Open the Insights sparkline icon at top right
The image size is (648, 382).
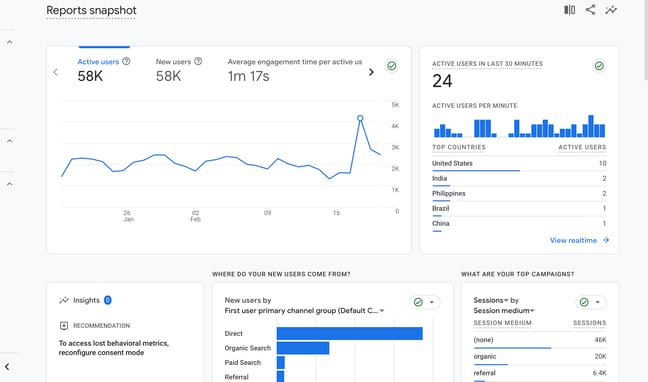(x=611, y=10)
